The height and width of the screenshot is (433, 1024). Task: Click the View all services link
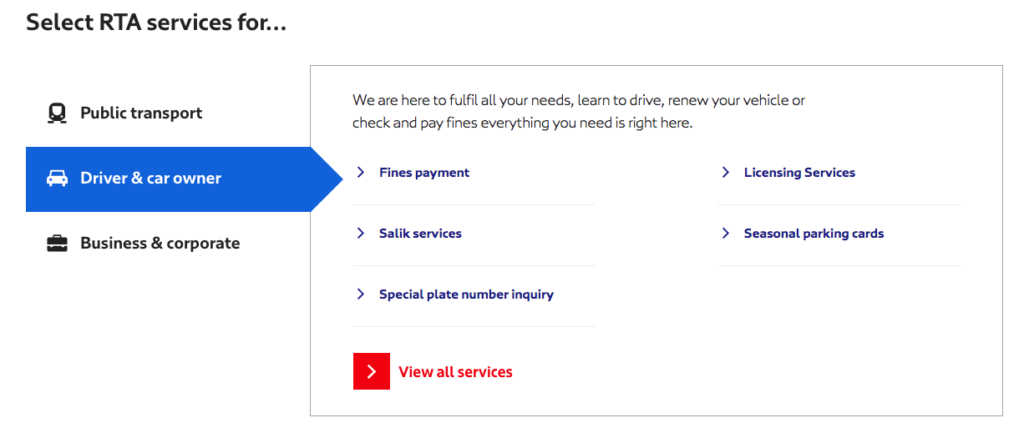pyautogui.click(x=455, y=372)
